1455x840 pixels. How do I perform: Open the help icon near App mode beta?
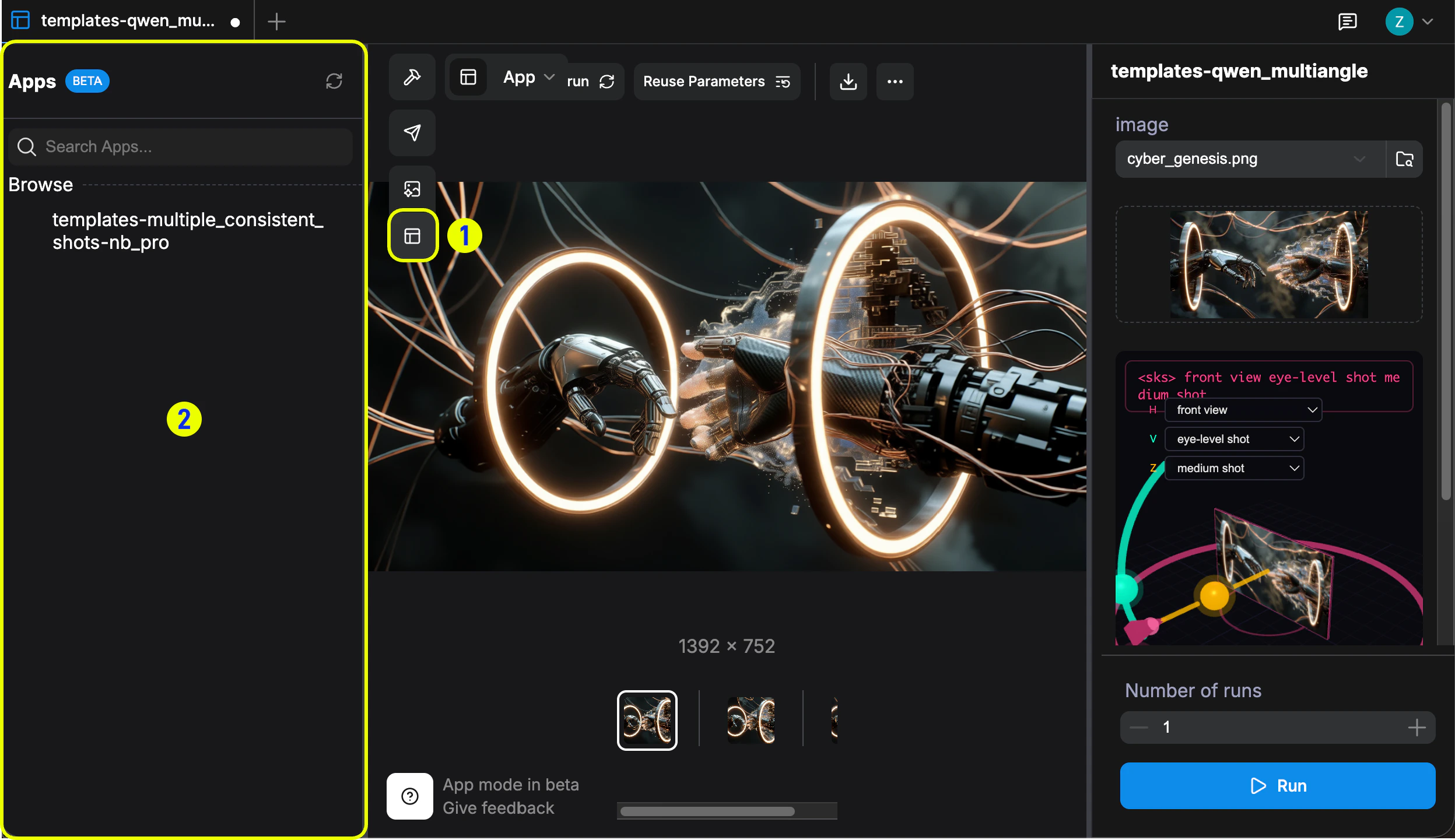(x=409, y=796)
